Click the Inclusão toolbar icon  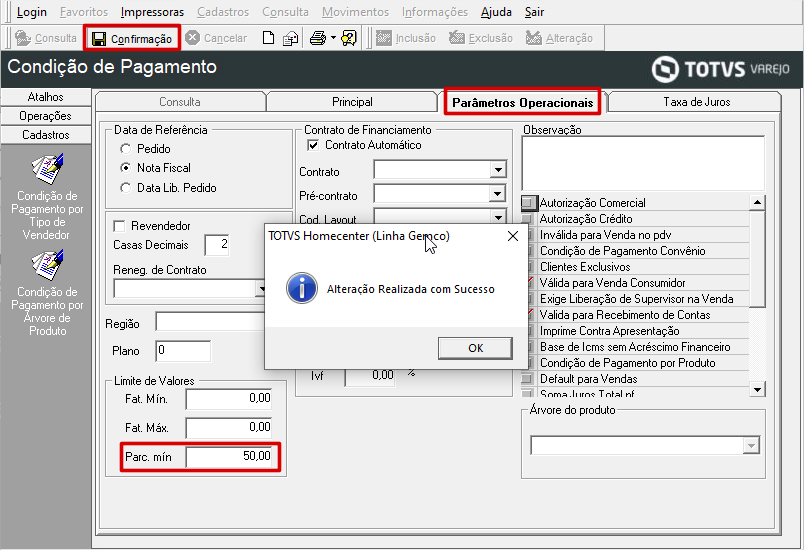click(x=384, y=38)
